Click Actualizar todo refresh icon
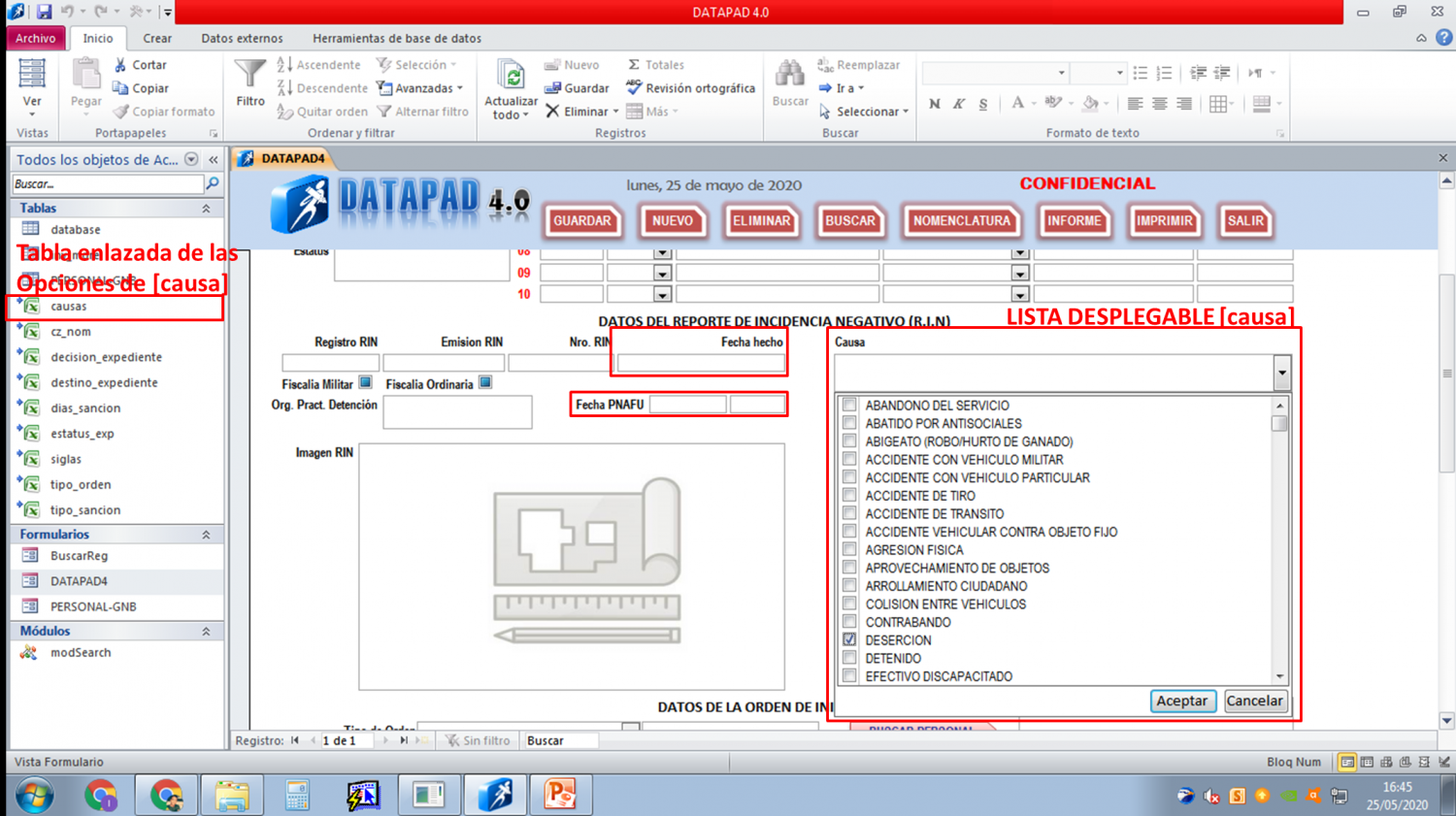Viewport: 1456px width, 816px height. (x=511, y=75)
